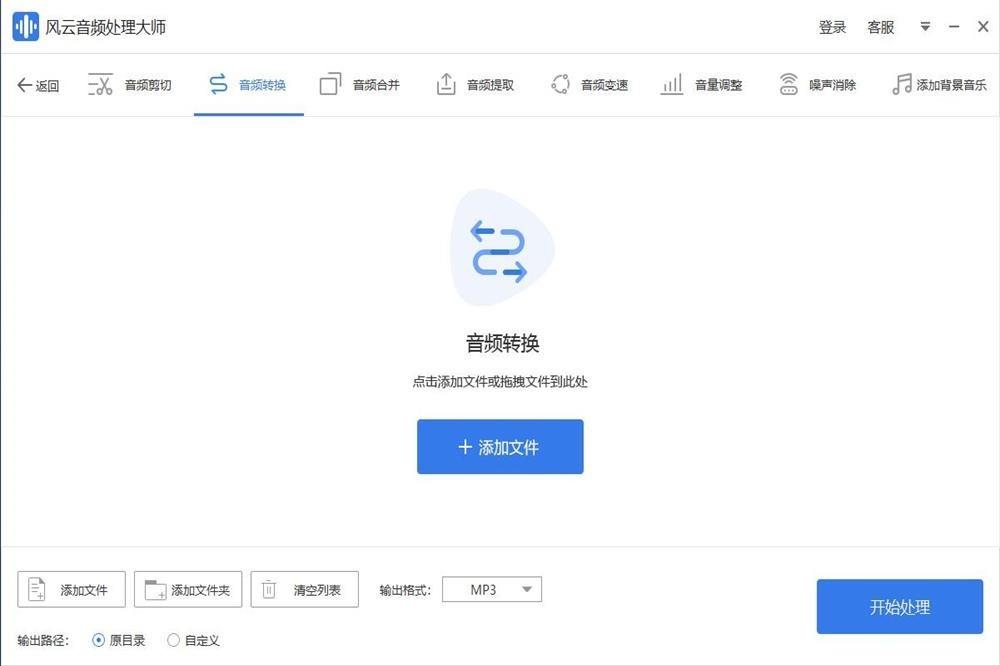This screenshot has height=666, width=1000.
Task: Click the circular 音频变速 icon
Action: click(x=560, y=84)
